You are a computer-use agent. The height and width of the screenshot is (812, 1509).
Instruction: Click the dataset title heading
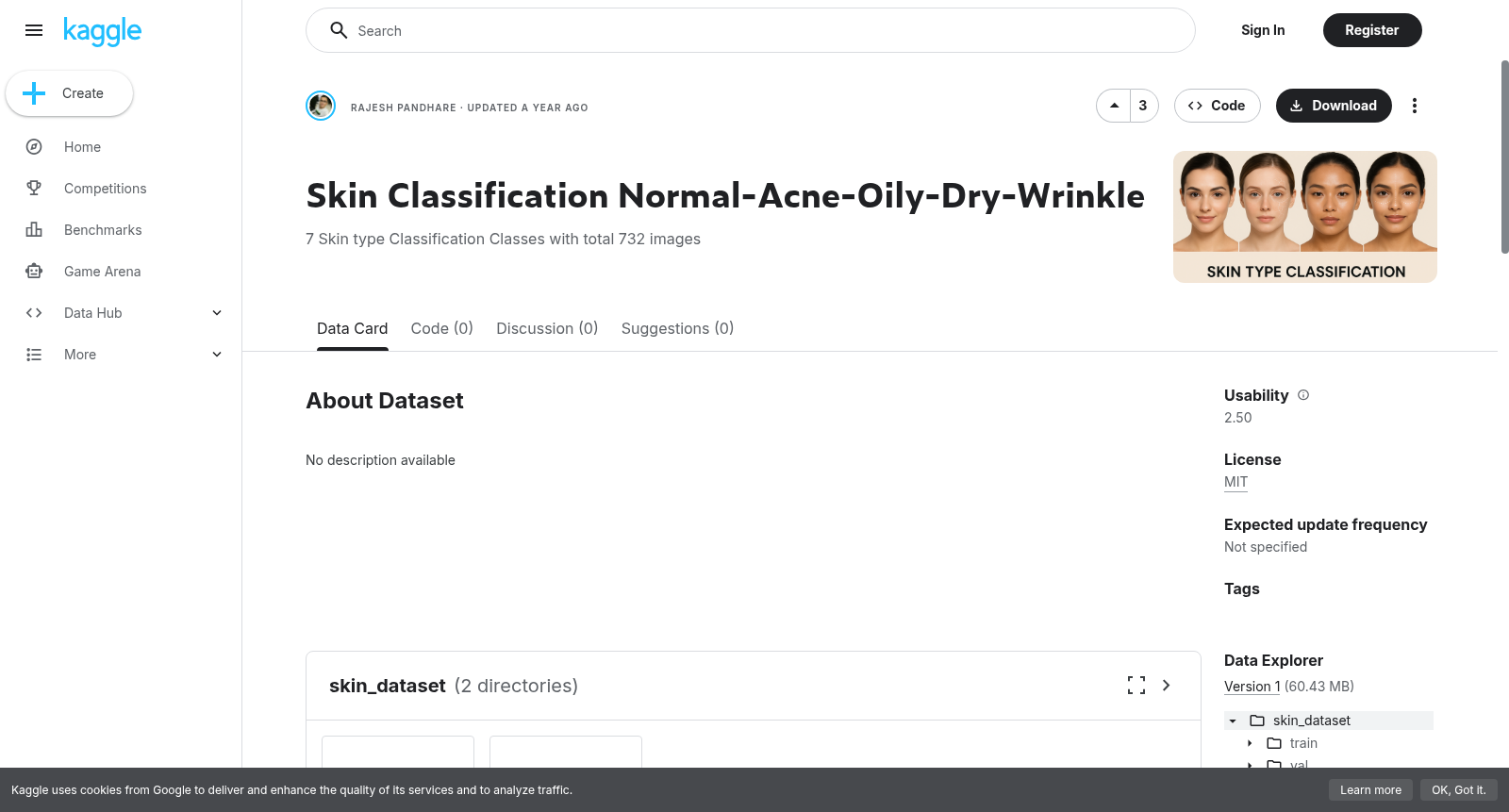(725, 195)
